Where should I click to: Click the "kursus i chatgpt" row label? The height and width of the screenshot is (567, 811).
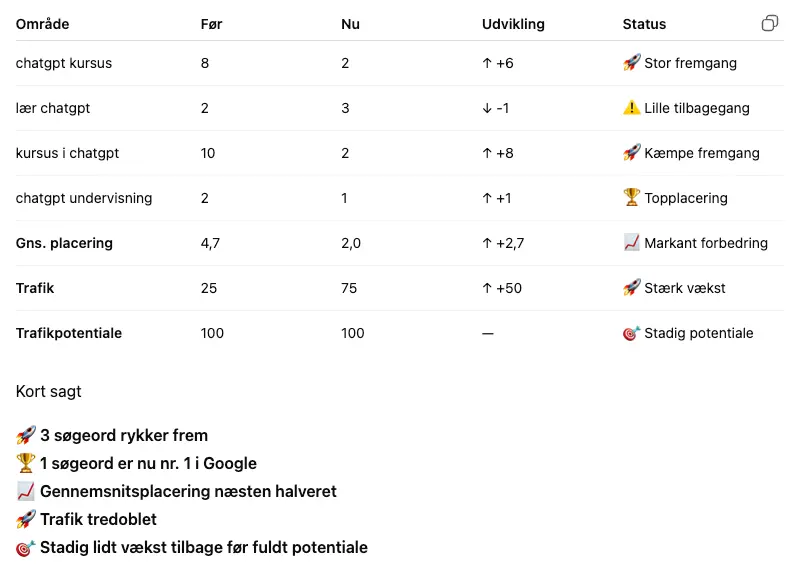(67, 153)
